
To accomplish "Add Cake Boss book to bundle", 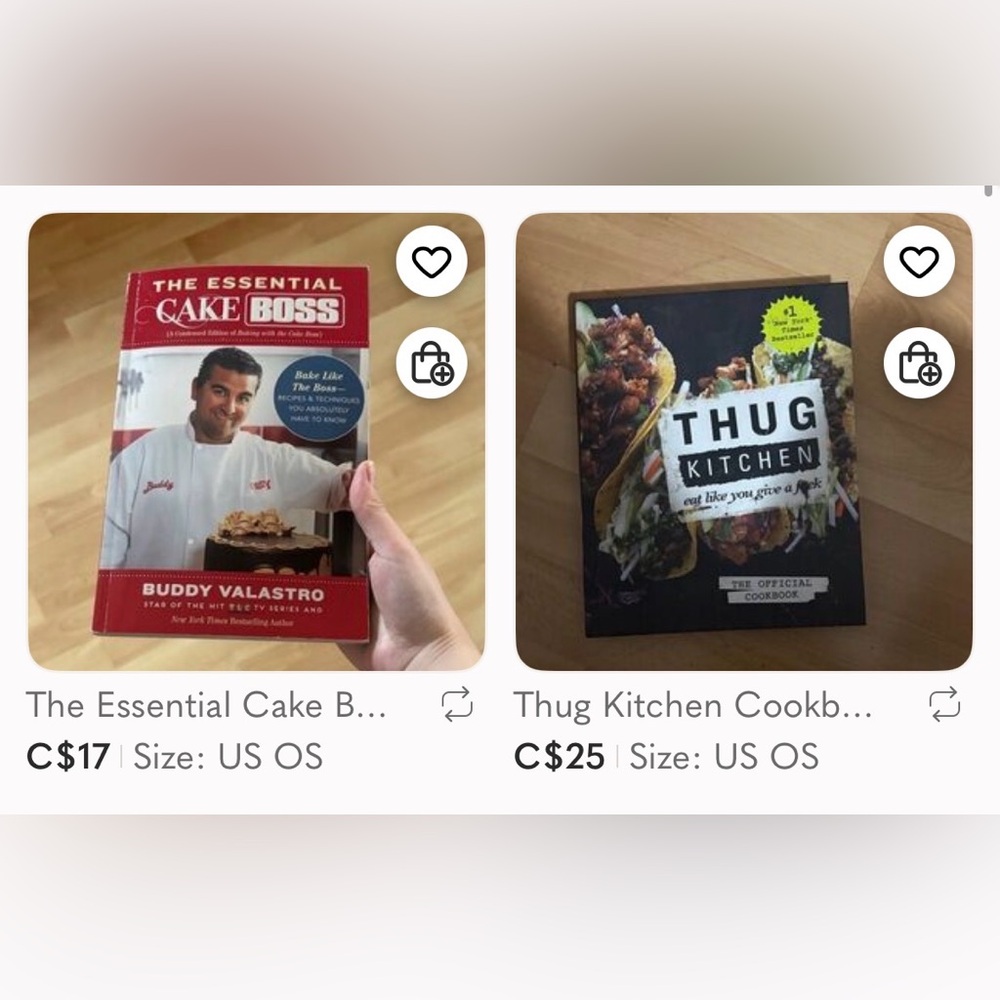I will pos(432,363).
